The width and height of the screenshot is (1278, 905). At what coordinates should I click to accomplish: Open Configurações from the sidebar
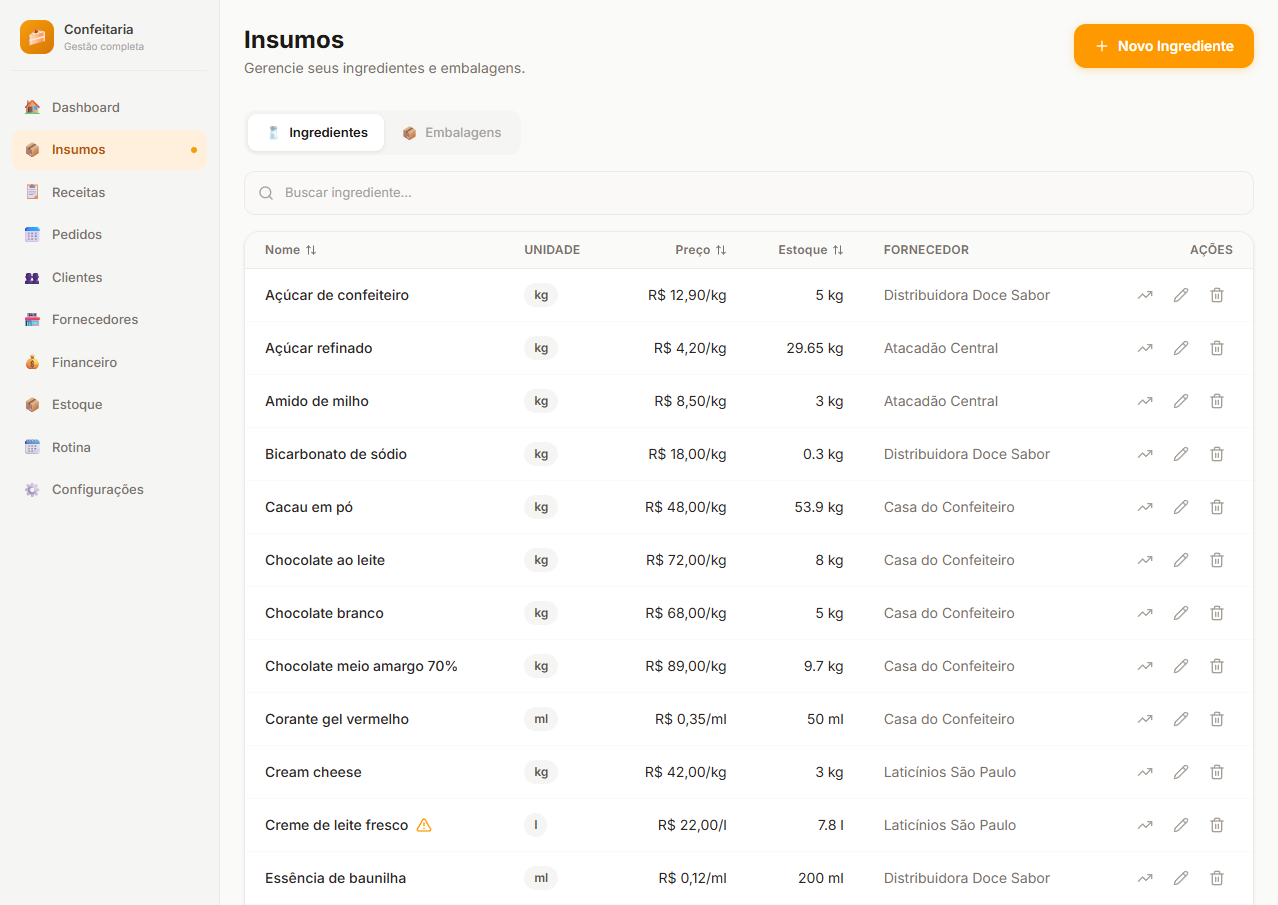tap(97, 490)
